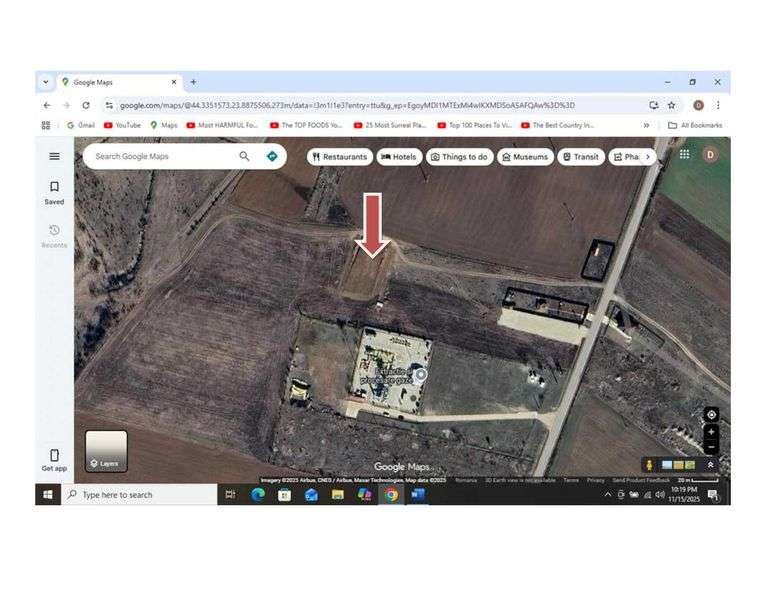Click the search magnifier icon in Maps
Viewport: 776px width, 600px height.
[x=244, y=156]
